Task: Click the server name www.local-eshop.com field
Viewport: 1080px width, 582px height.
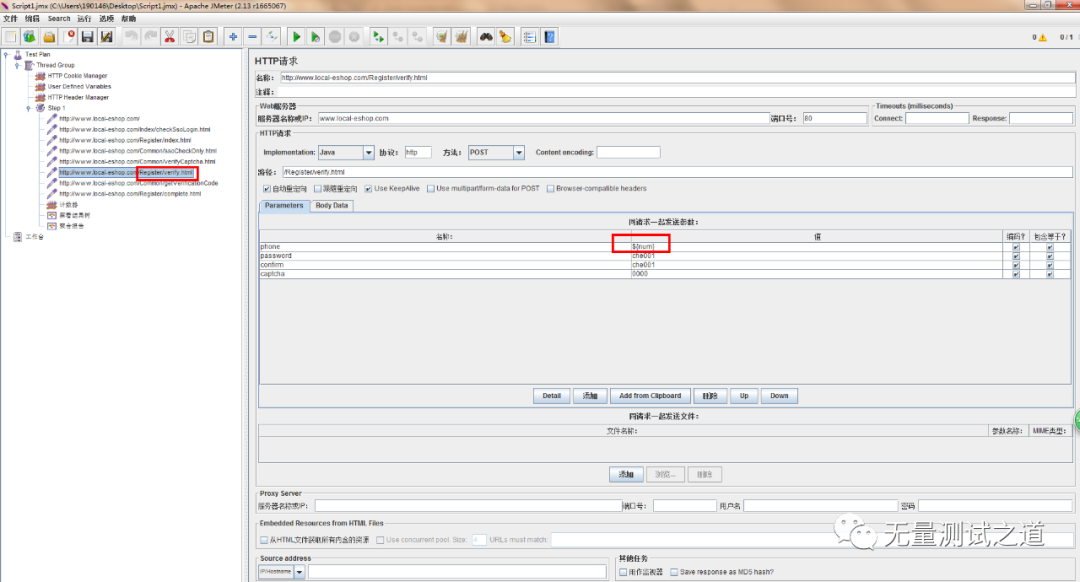Action: (543, 118)
